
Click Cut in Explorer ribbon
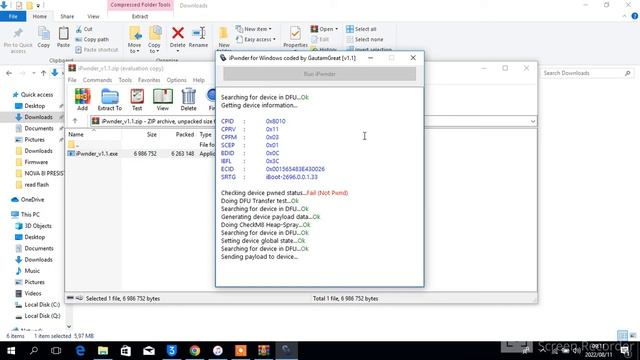[x=84, y=29]
